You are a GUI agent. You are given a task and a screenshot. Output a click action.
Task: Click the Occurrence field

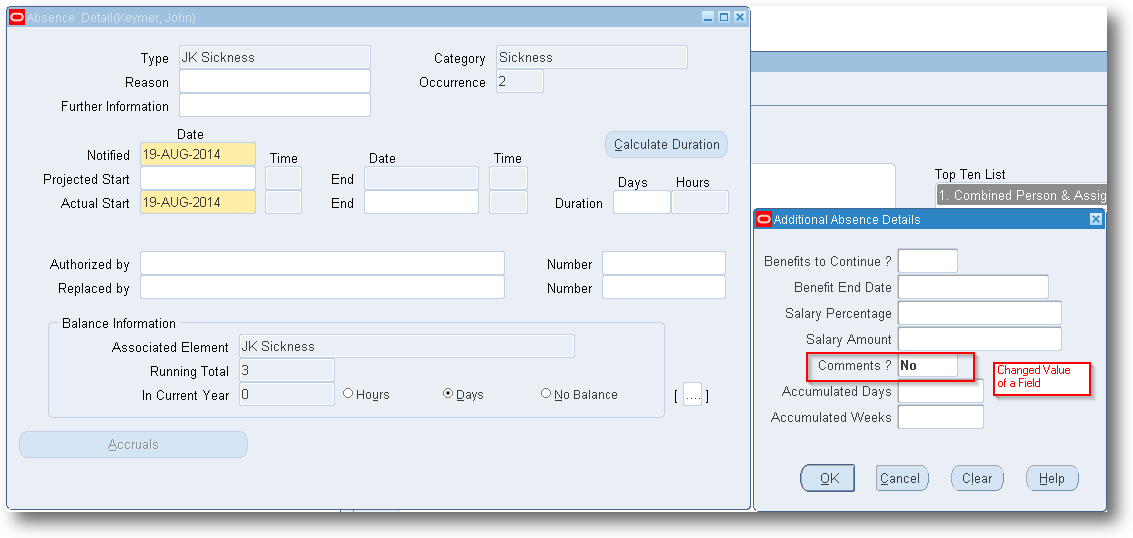pyautogui.click(x=520, y=82)
